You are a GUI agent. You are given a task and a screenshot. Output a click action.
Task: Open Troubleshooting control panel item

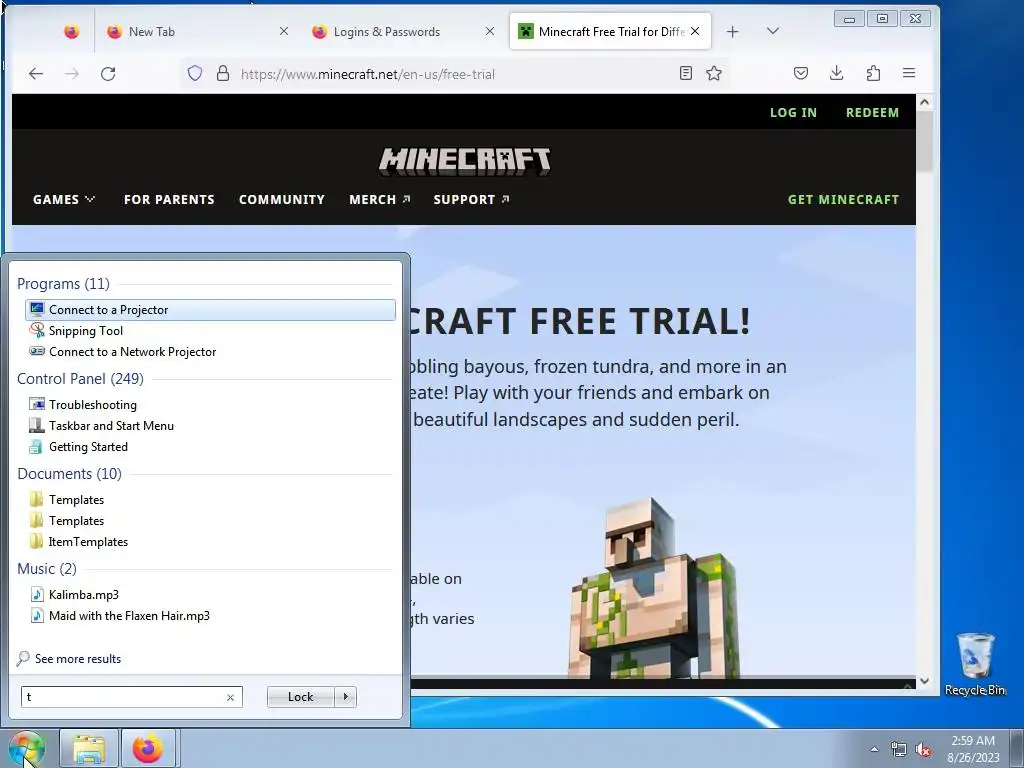[x=210, y=405]
